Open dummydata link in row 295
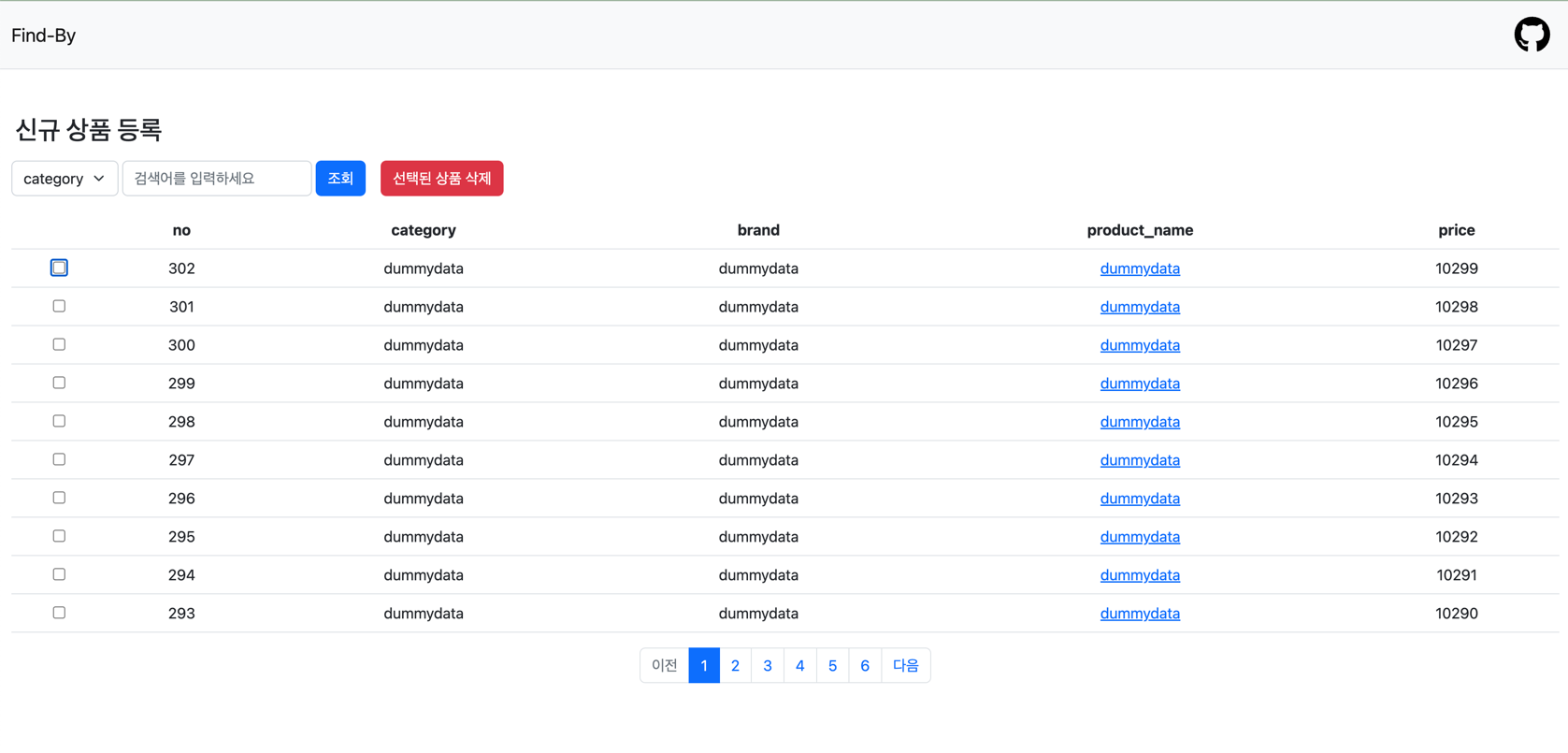This screenshot has width=1568, height=753. (x=1140, y=537)
